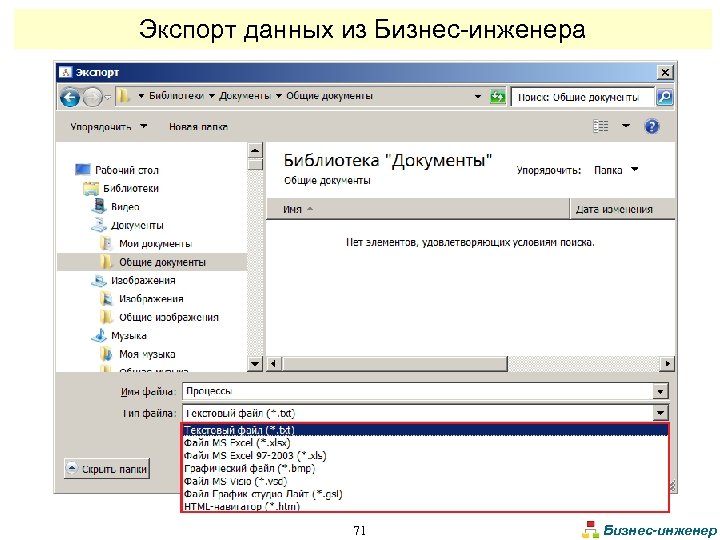Select Музыка library in the tree

point(129,336)
